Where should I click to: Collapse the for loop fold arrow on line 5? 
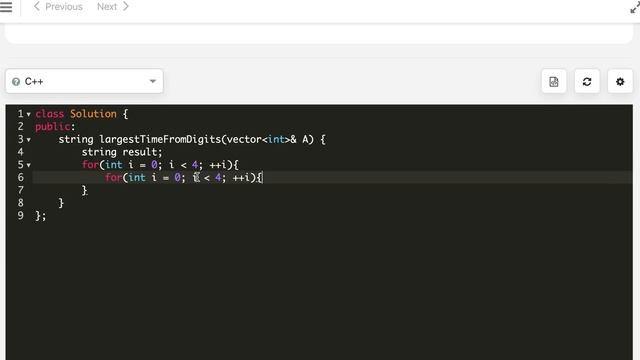pyautogui.click(x=29, y=165)
